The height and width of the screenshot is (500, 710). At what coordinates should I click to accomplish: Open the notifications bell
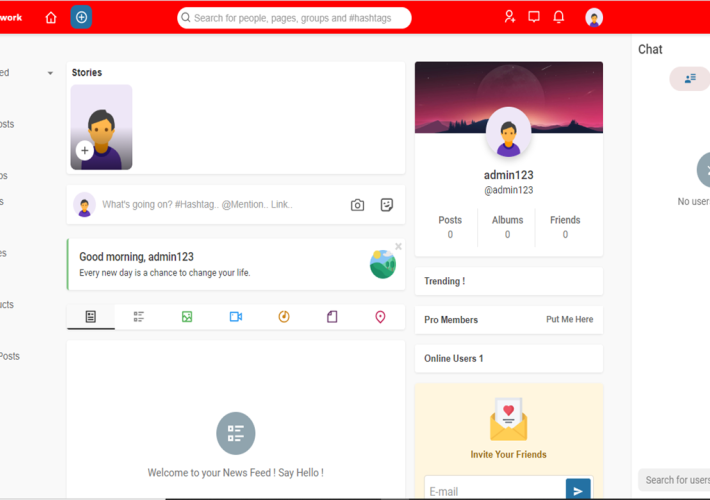coord(559,17)
